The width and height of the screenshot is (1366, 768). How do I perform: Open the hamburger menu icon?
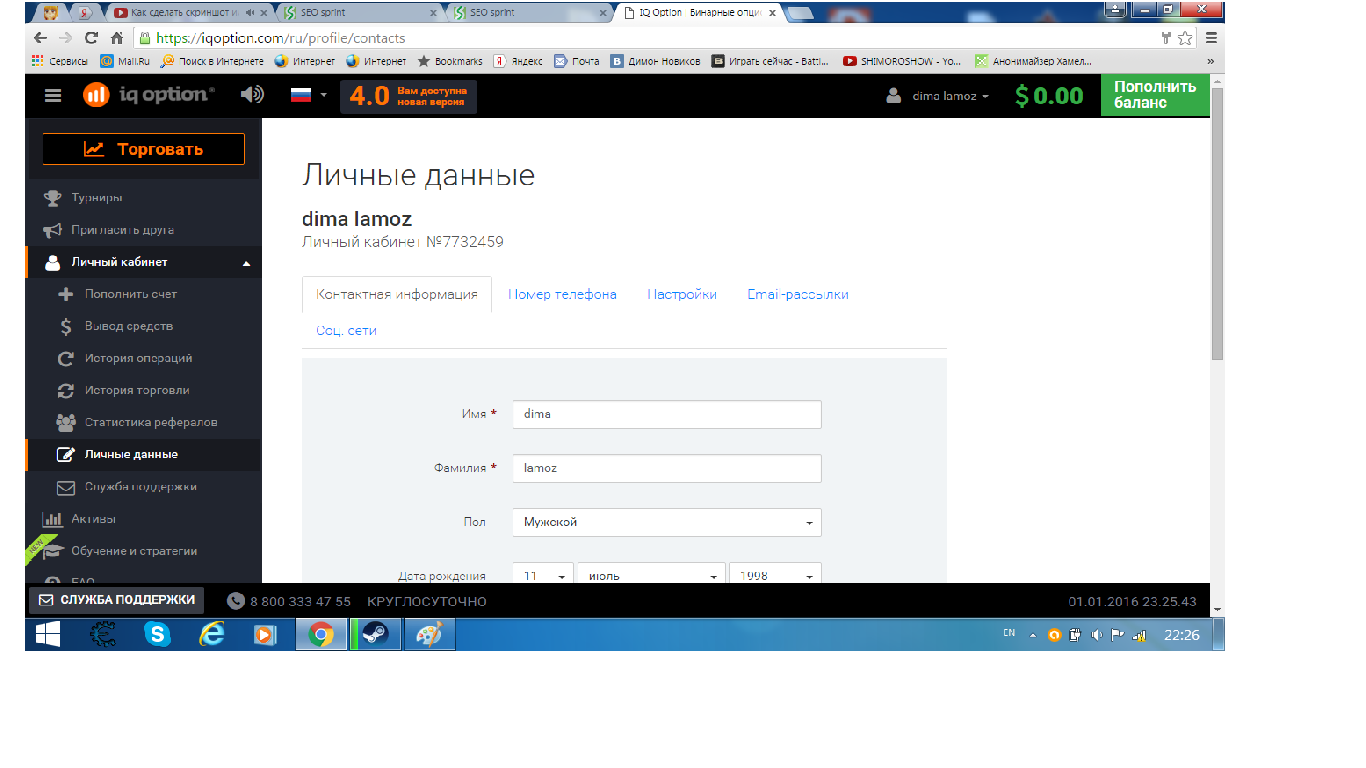53,96
